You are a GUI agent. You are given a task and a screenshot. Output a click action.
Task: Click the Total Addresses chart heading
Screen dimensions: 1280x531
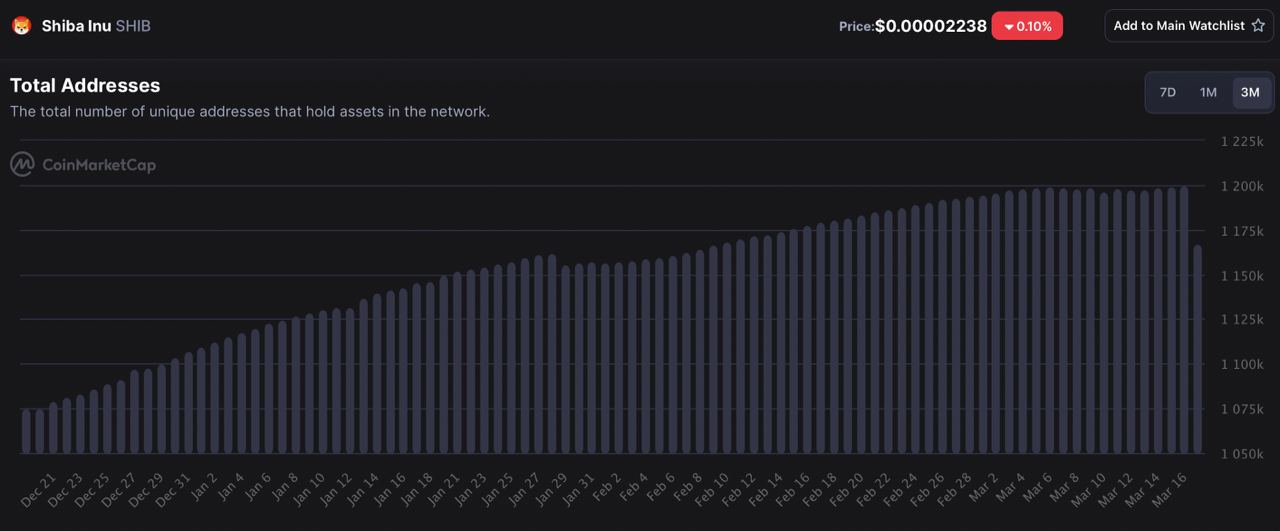[x=85, y=86]
